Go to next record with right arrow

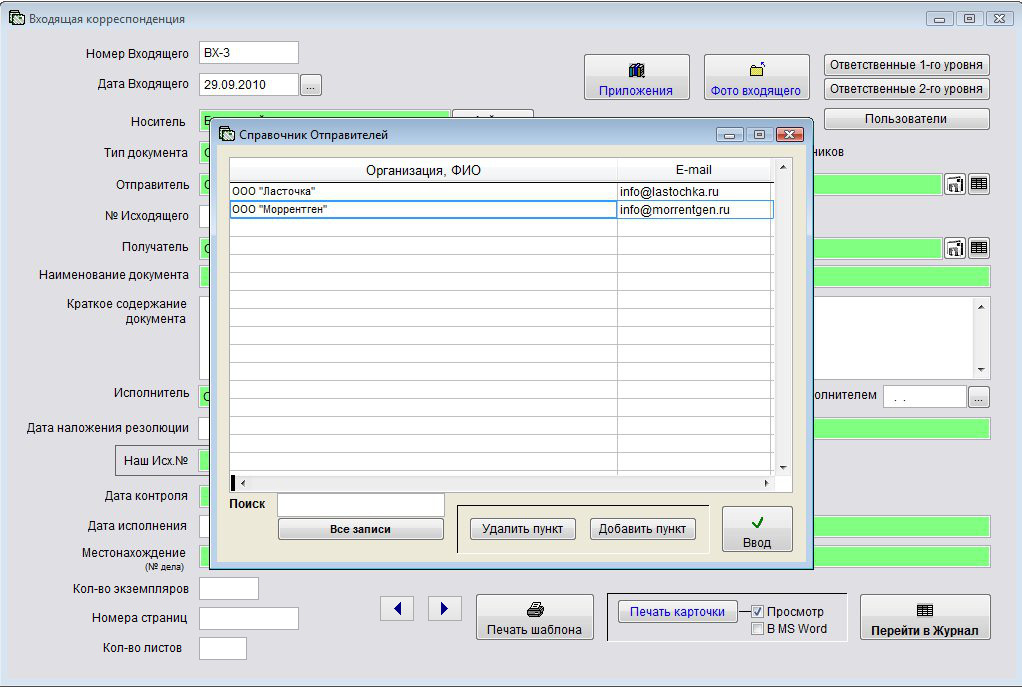444,608
